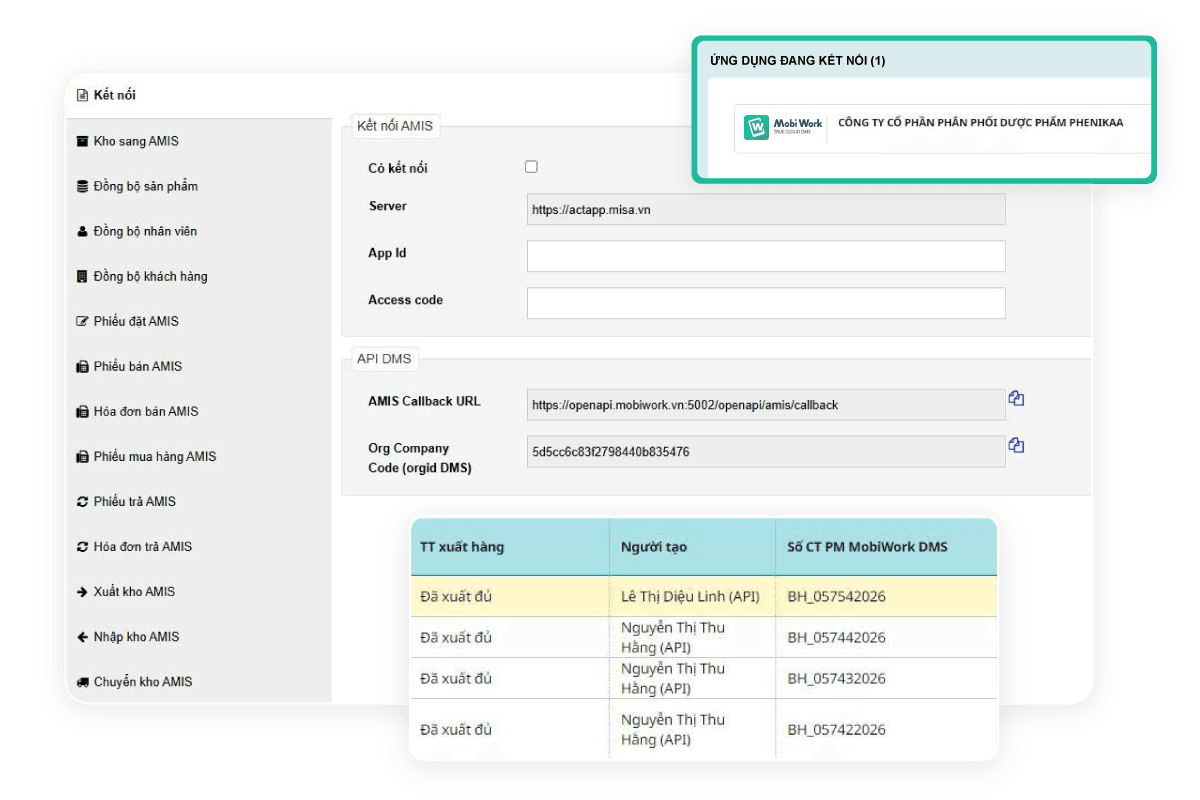
Task: Enable the Có kết nối checkbox
Action: point(531,167)
